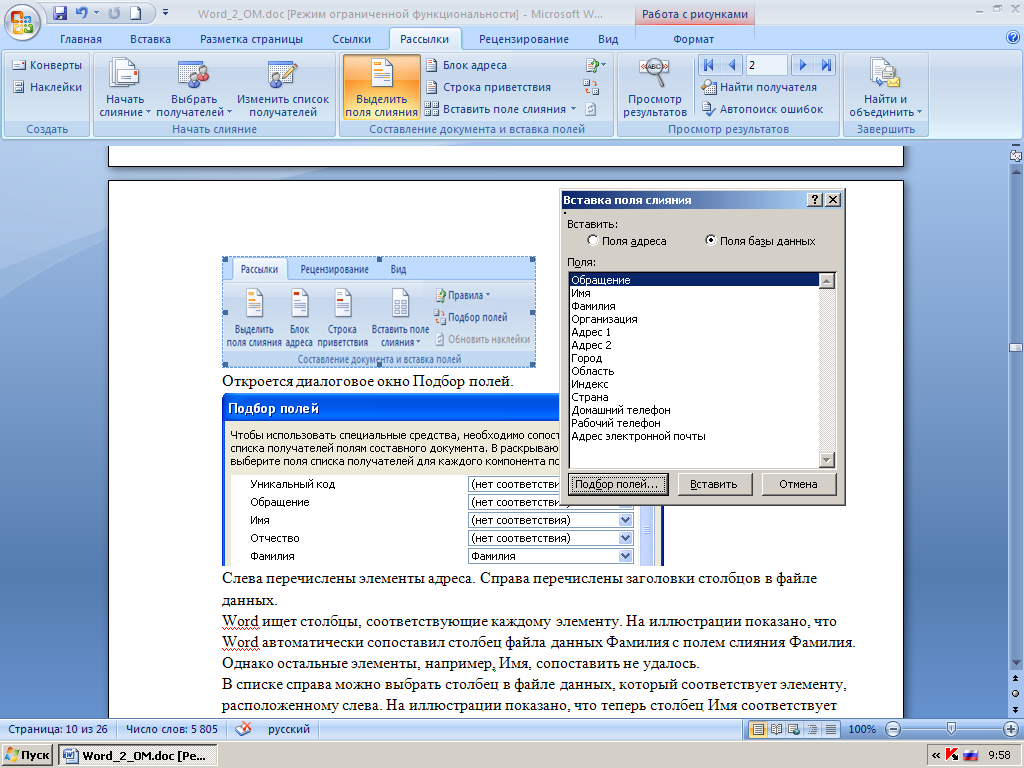Save document via quick access toolbar
1024x768 pixels.
60,13
